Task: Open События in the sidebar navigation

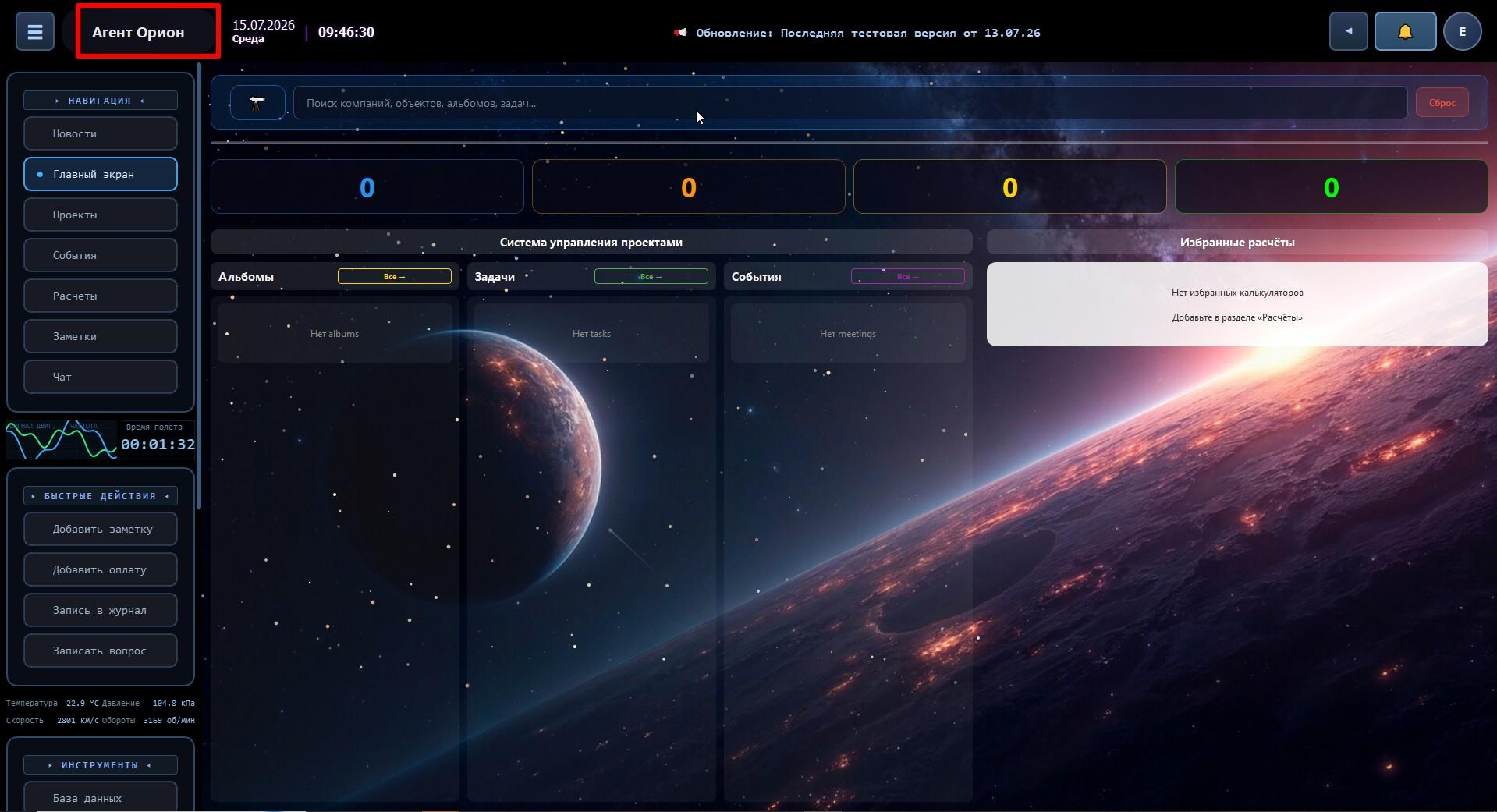Action: [x=101, y=255]
